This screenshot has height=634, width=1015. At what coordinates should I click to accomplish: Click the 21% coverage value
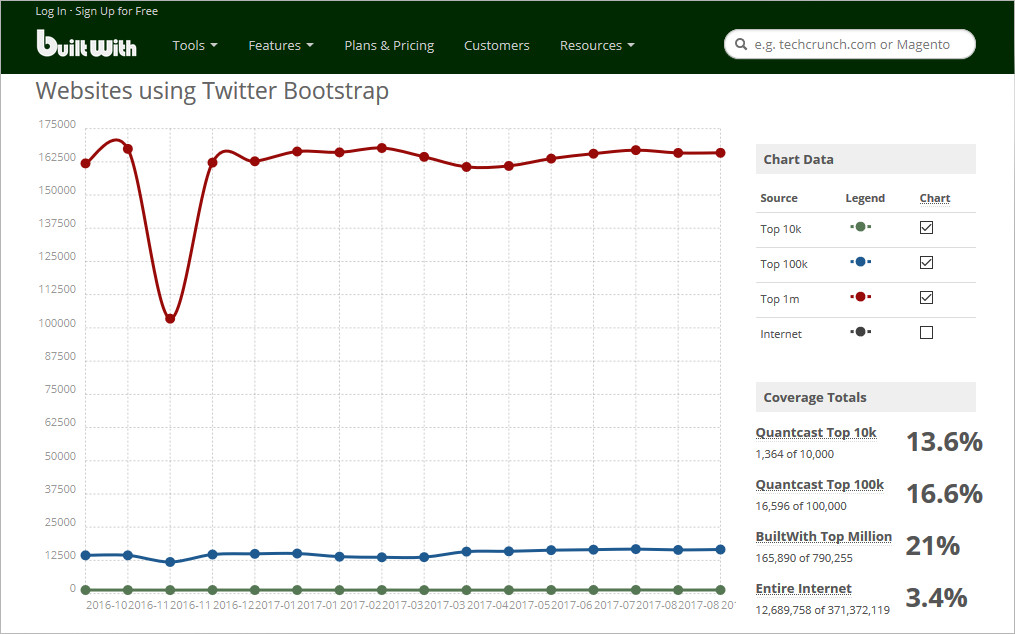tap(933, 545)
